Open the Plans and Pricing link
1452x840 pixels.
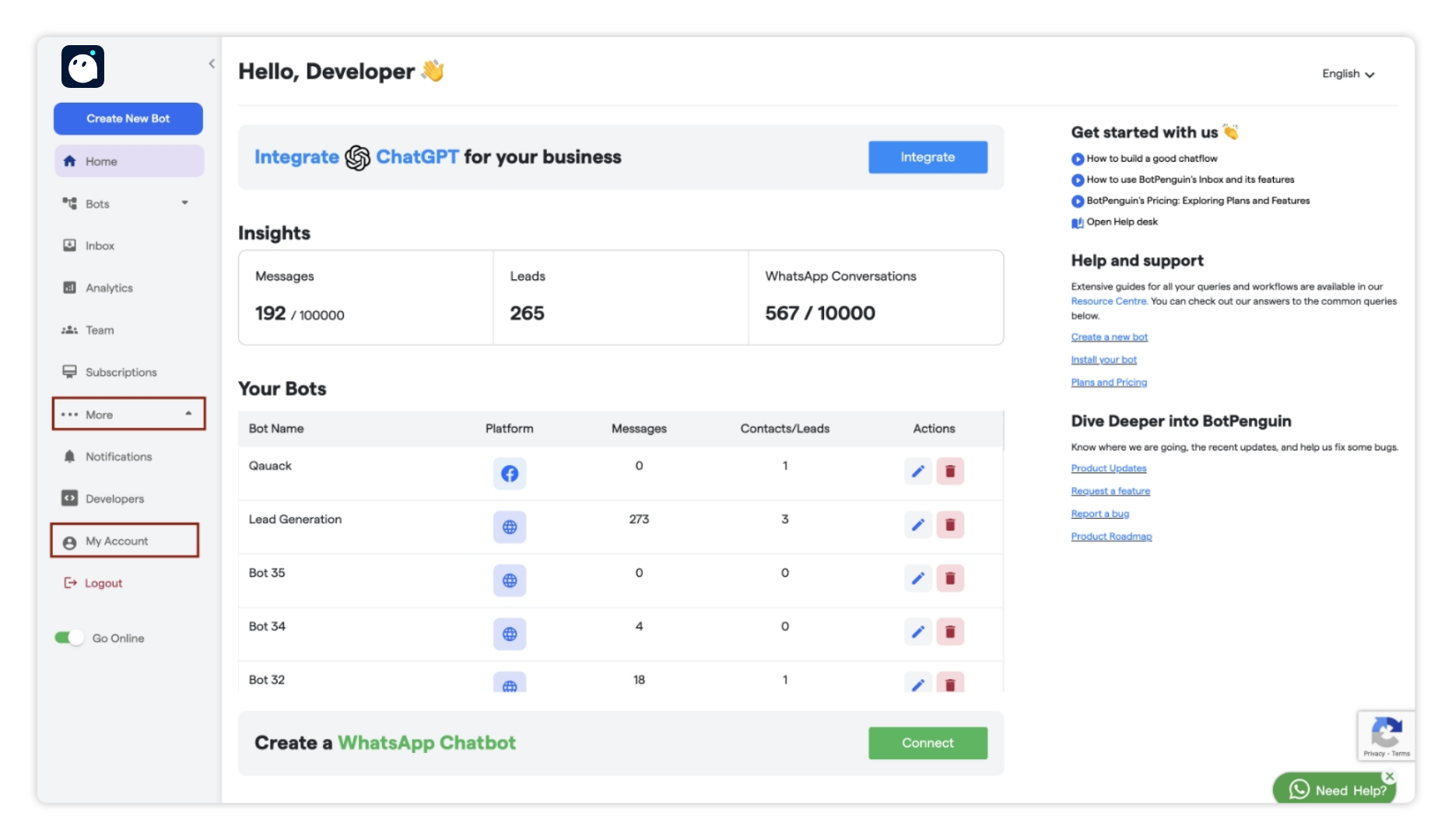pos(1108,382)
